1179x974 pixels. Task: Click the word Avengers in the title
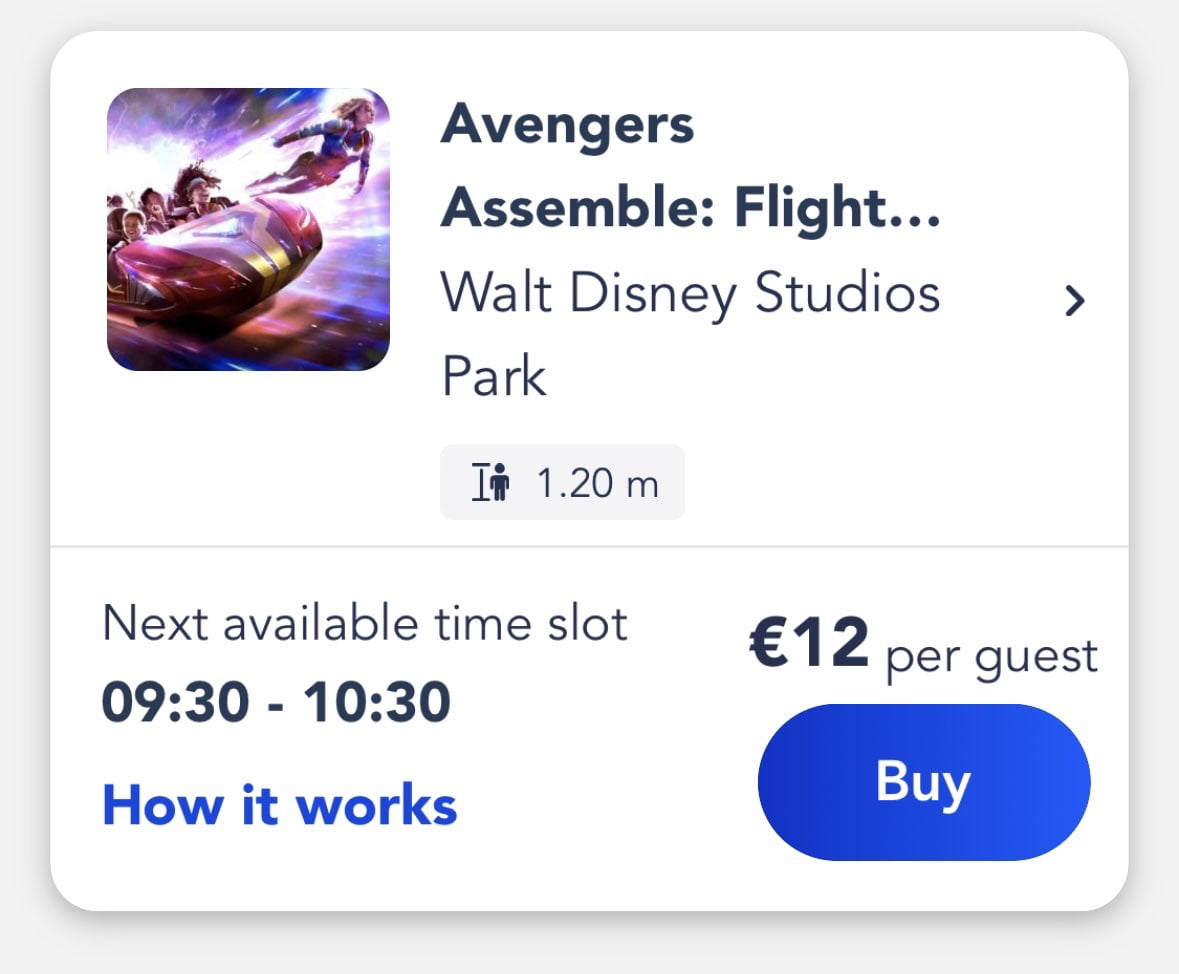tap(567, 124)
